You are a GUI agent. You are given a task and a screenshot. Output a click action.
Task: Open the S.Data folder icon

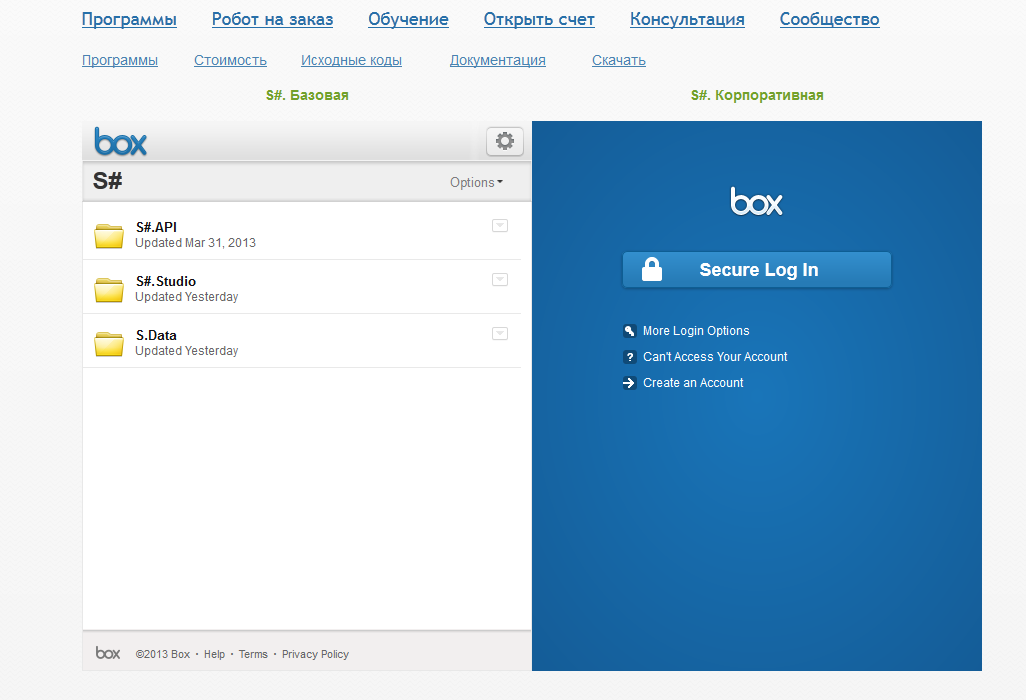click(109, 344)
